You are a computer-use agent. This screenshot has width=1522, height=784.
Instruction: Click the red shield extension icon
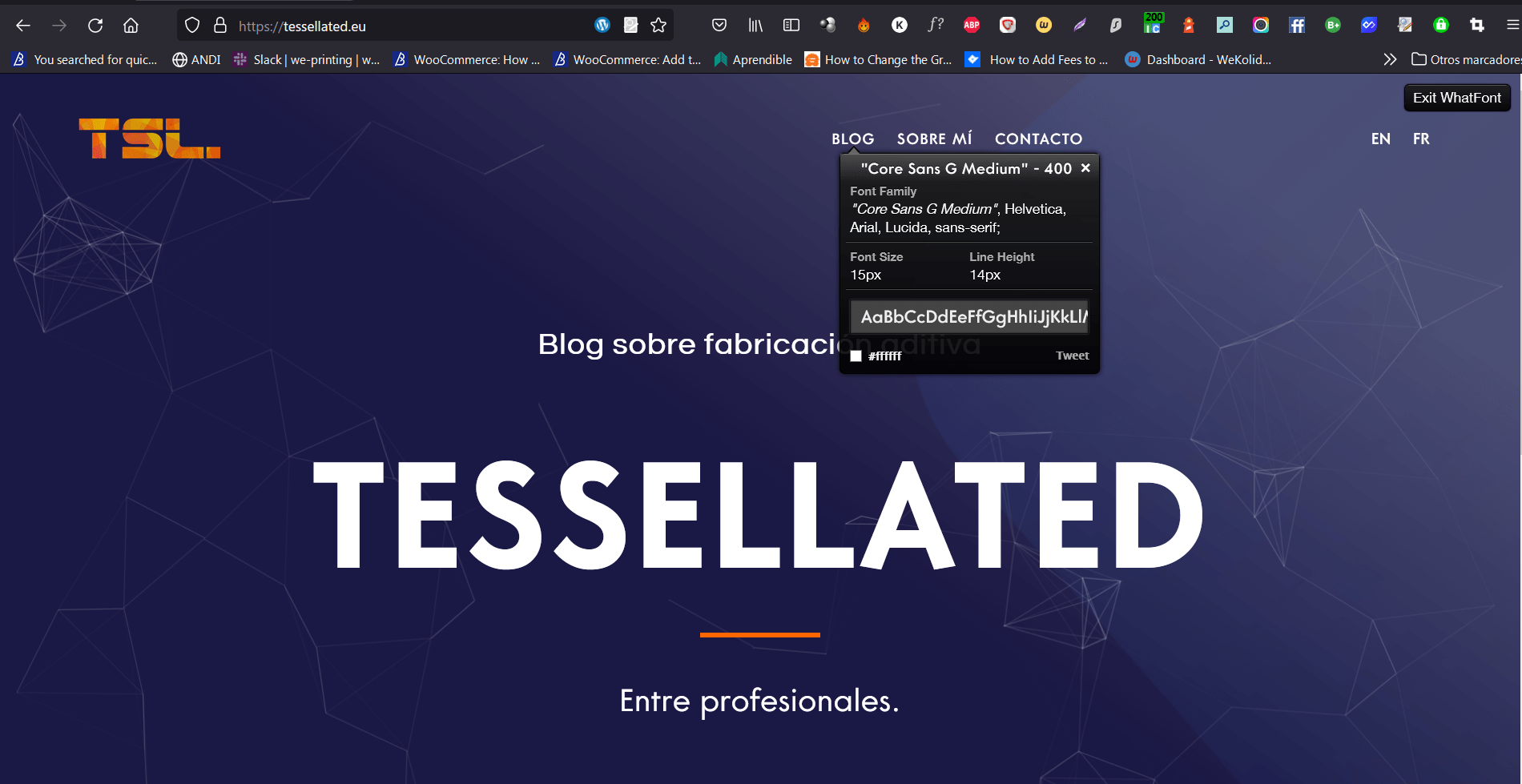pyautogui.click(x=1008, y=26)
